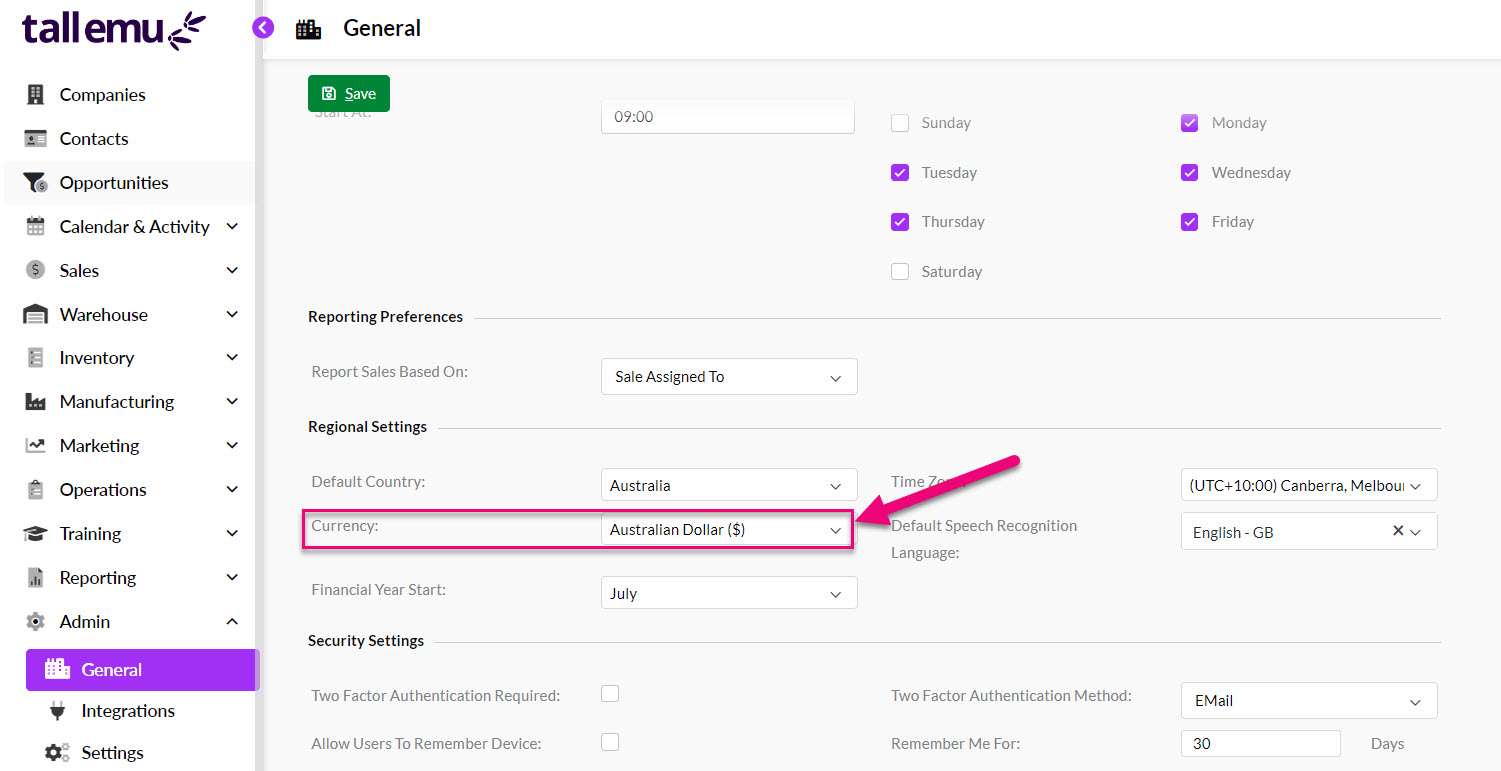The width and height of the screenshot is (1501, 771).
Task: Click the Default Country label
Action: pyautogui.click(x=369, y=482)
